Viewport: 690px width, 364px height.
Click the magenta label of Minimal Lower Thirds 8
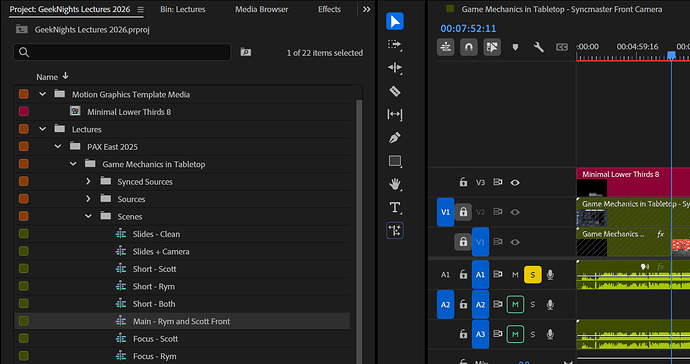coord(24,111)
